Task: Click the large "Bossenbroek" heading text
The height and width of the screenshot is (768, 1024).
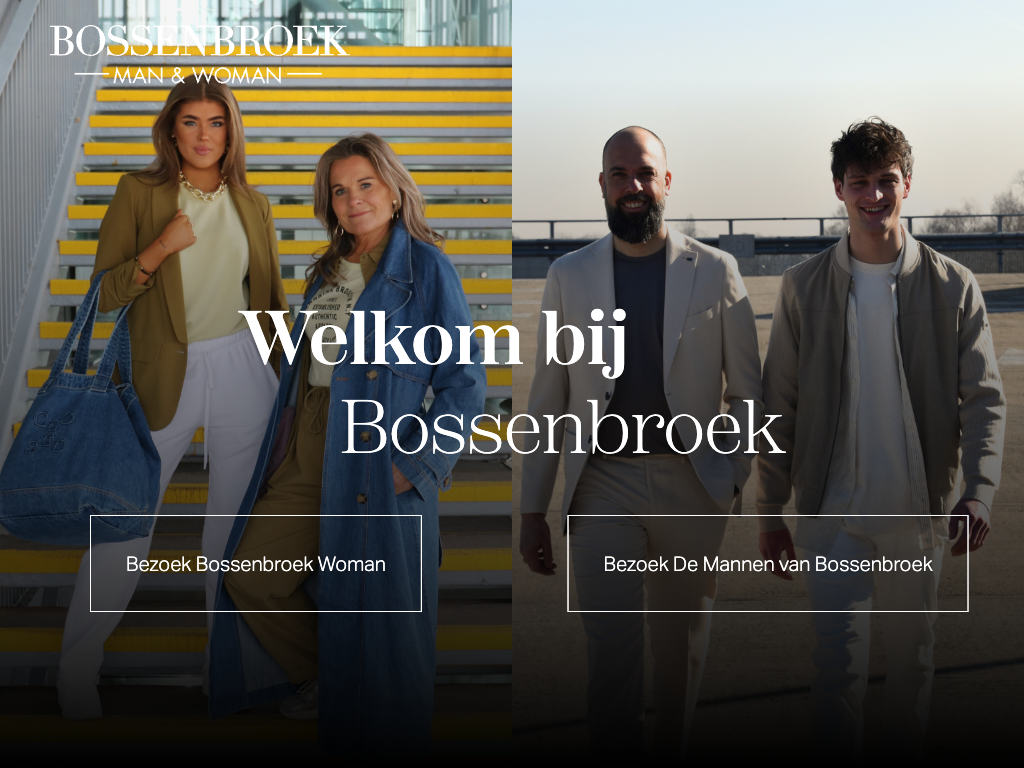Action: [x=562, y=428]
